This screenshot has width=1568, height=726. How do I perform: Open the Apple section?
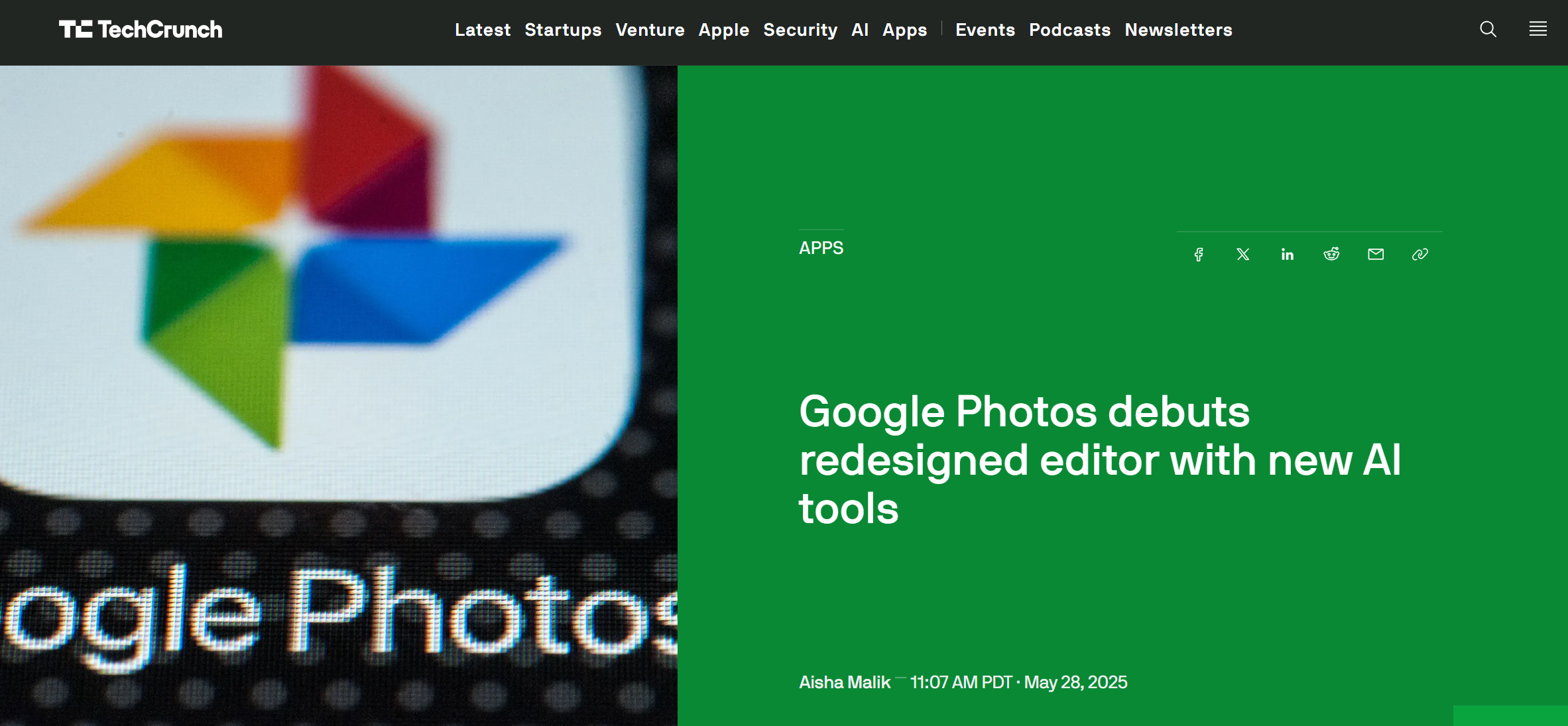point(723,30)
